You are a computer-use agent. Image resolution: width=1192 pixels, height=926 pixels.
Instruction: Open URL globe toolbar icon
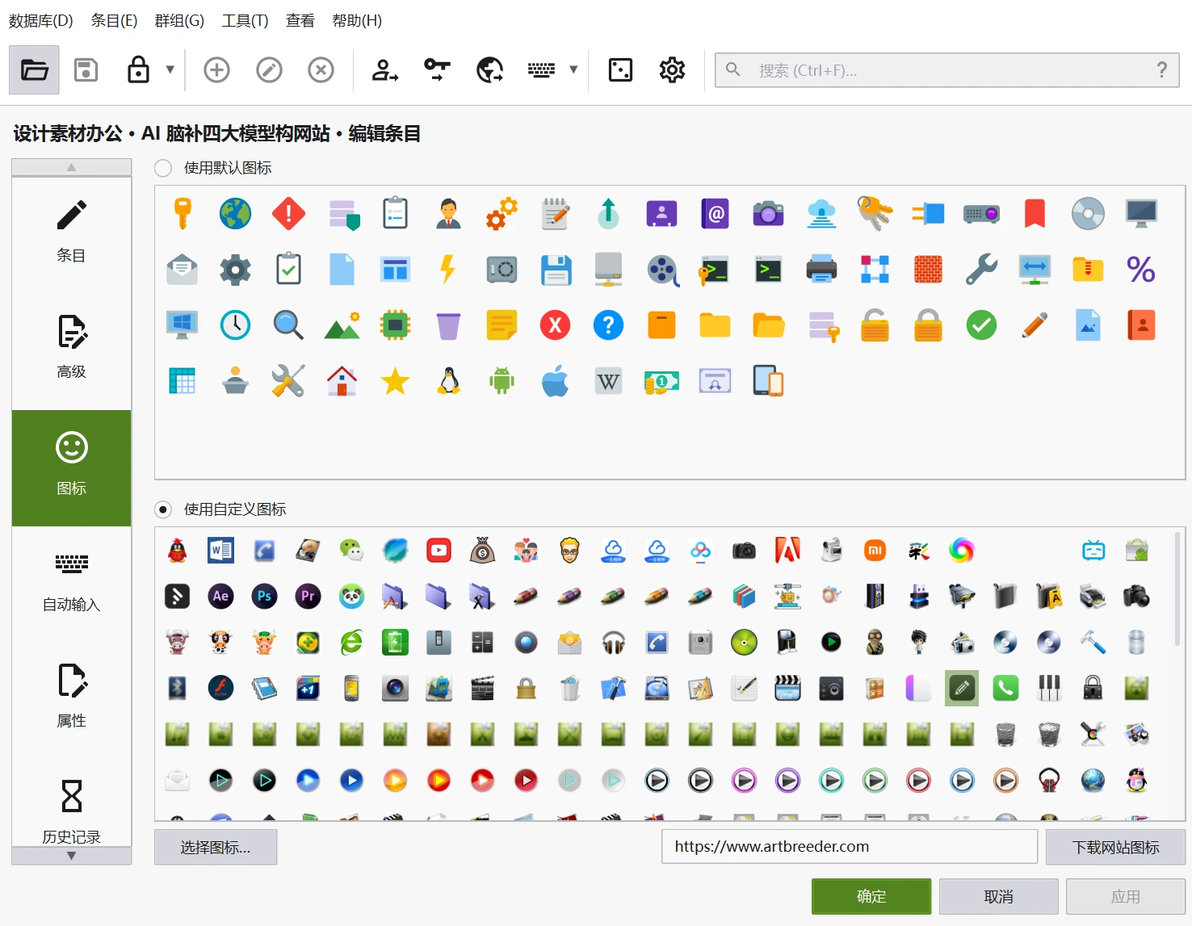click(490, 70)
